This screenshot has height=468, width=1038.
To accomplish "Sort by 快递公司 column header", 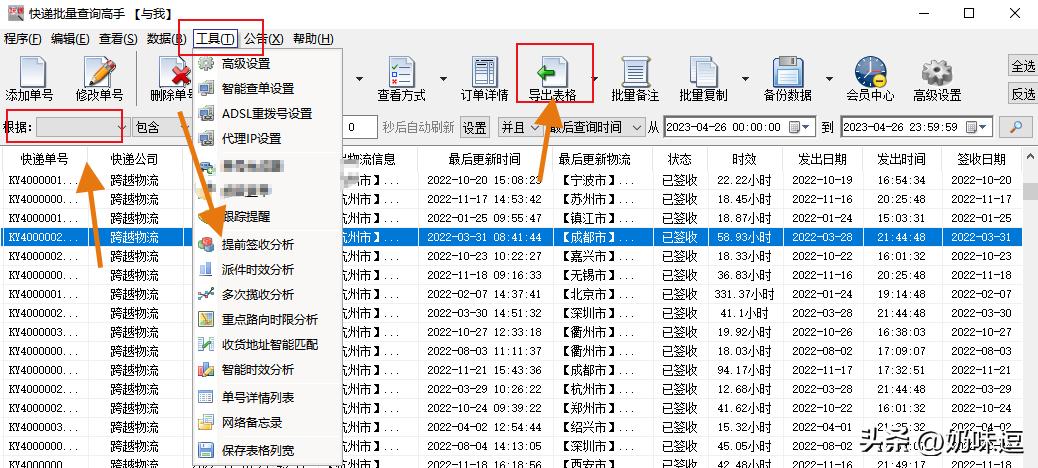I will point(135,159).
